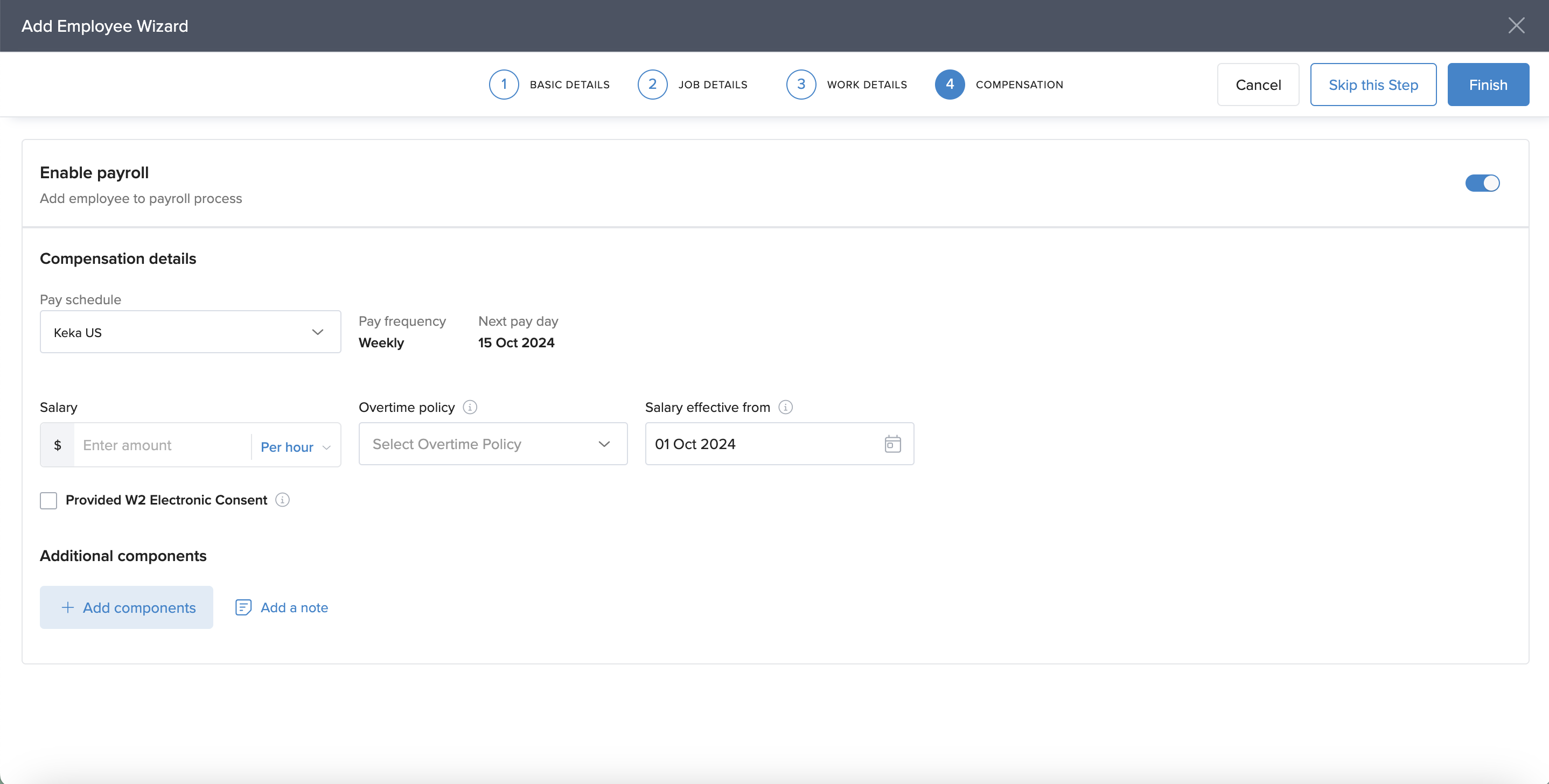
Task: Click step 1 Basic Details circle
Action: tap(503, 84)
